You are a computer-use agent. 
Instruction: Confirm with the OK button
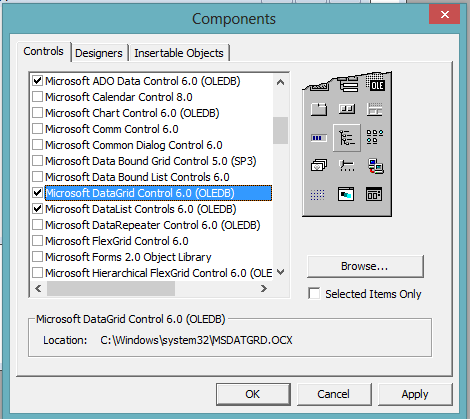(x=253, y=394)
